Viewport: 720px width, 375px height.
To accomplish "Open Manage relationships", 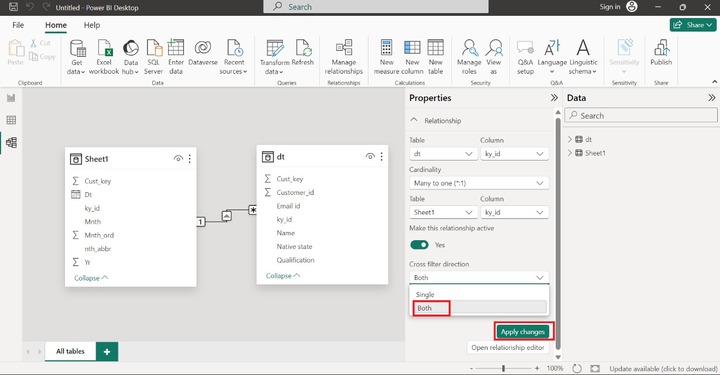I will click(x=343, y=57).
